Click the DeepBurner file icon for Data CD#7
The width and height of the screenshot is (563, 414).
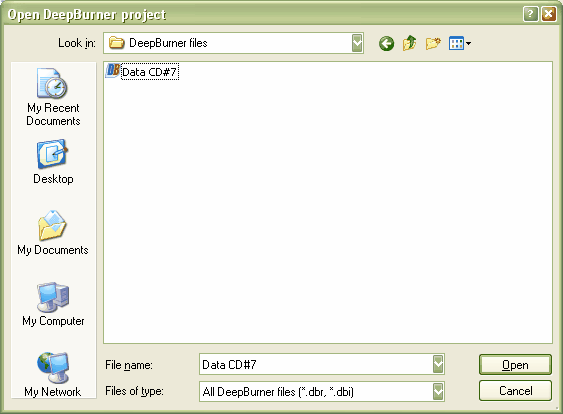(113, 70)
